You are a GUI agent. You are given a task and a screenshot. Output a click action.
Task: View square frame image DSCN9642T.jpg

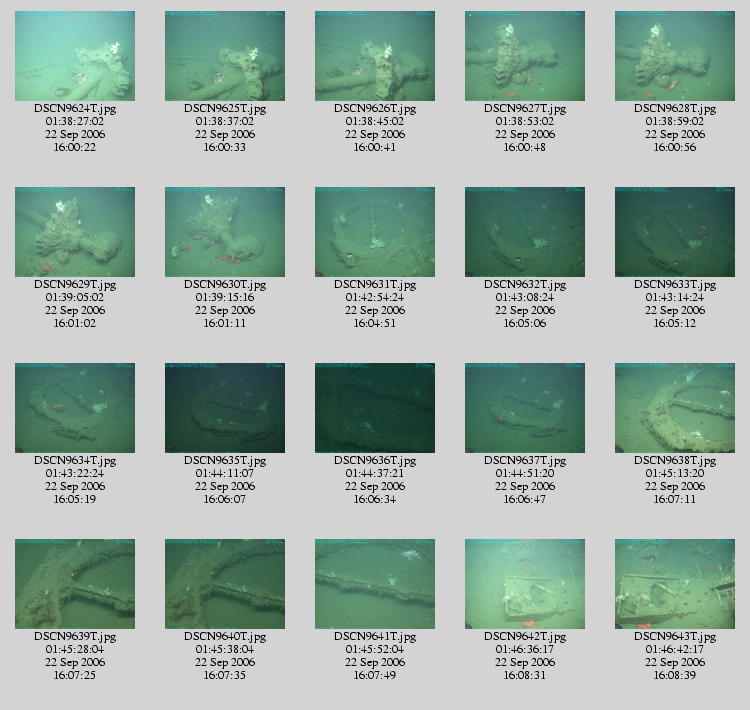(x=525, y=584)
